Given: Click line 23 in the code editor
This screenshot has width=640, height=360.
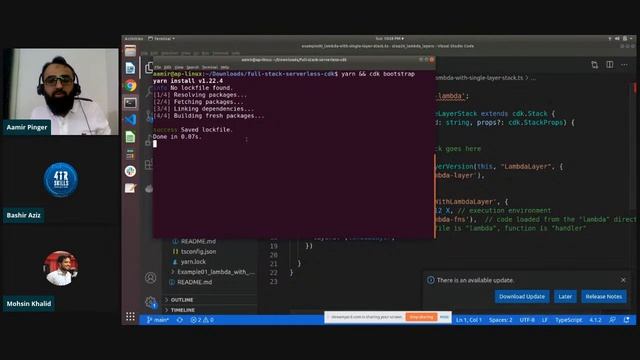Looking at the screenshot, I should pyautogui.click(x=273, y=281).
